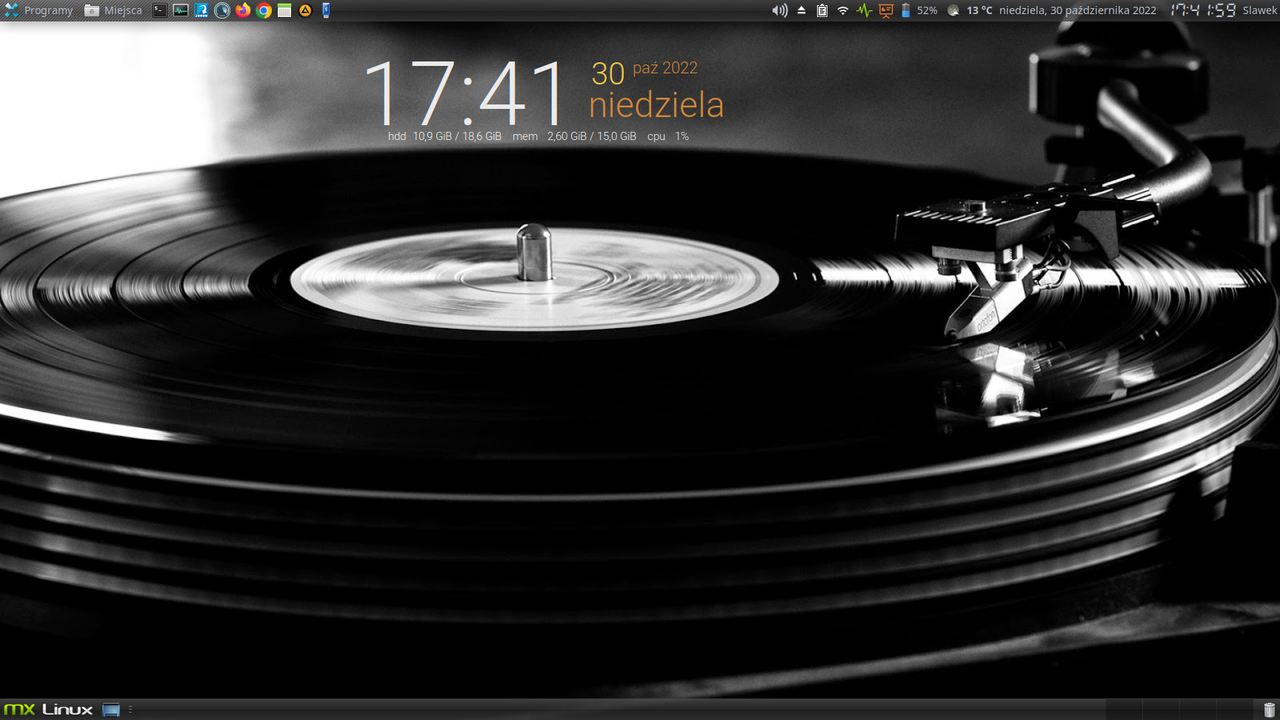Screen dimensions: 1280x720
Task: Click the orange niedziela day label
Action: pyautogui.click(x=656, y=105)
